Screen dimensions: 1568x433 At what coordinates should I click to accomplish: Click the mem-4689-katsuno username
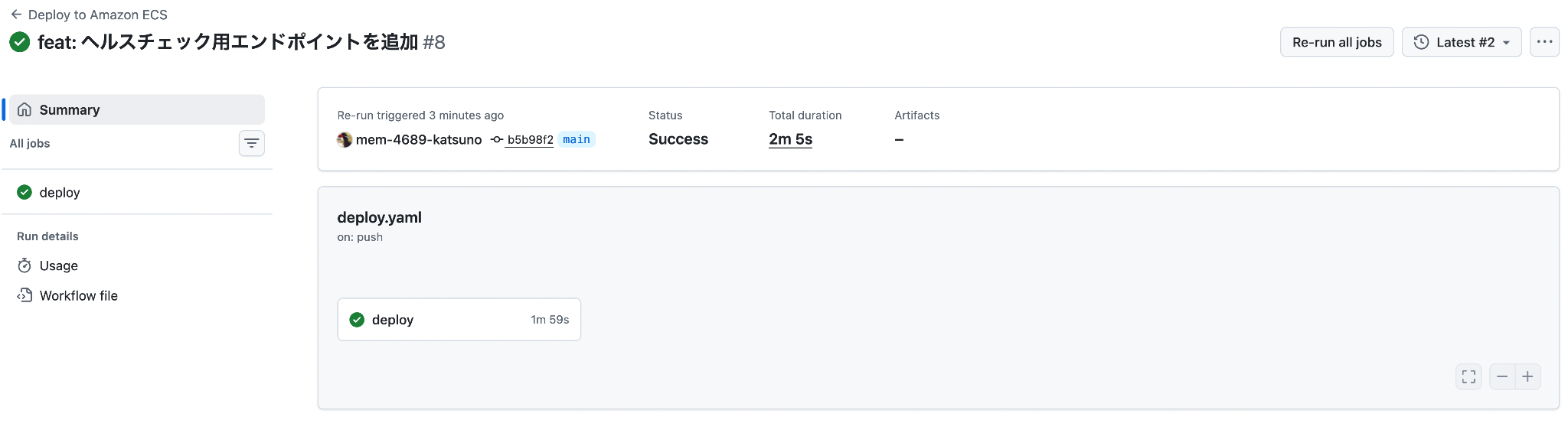pyautogui.click(x=419, y=139)
